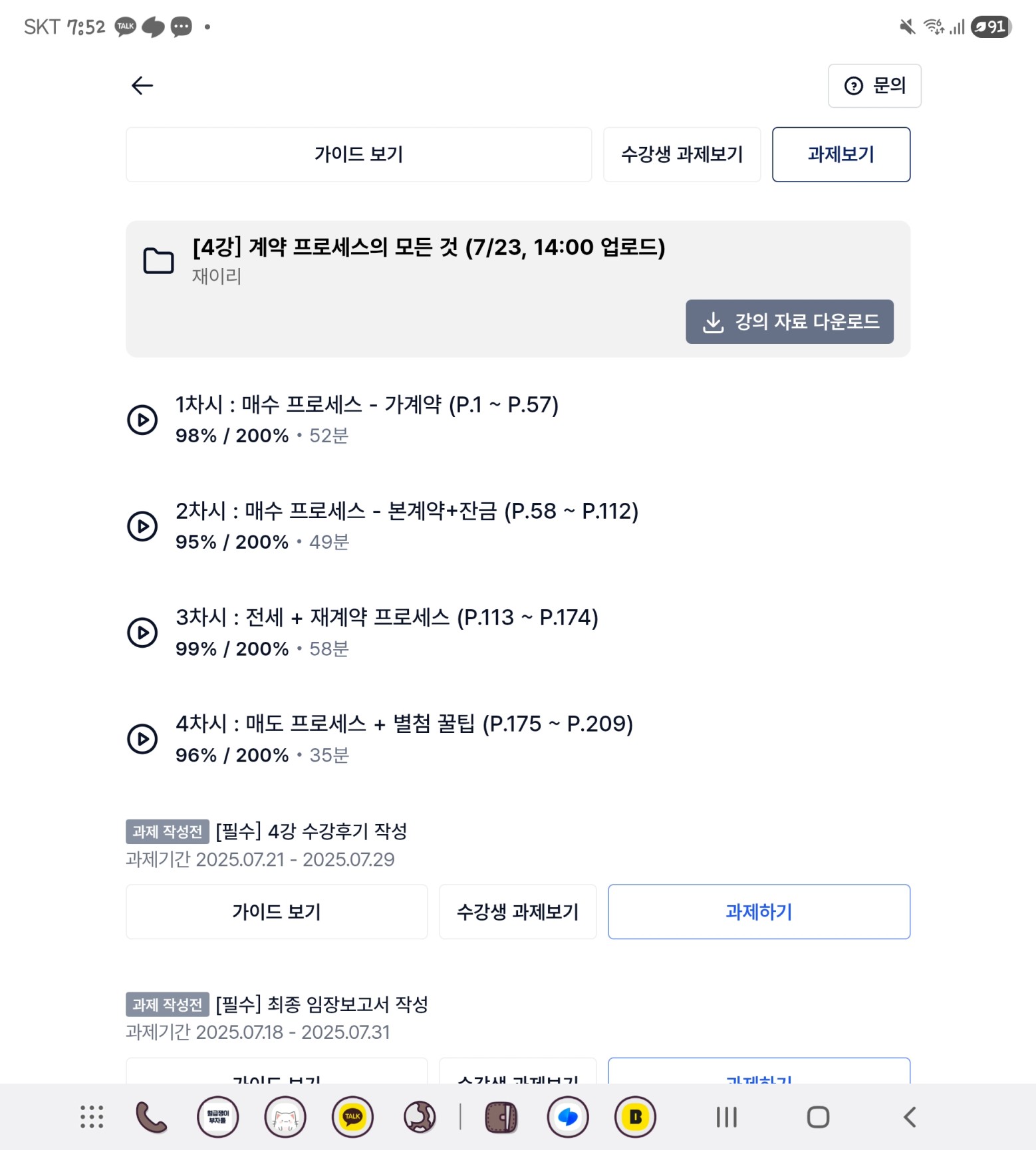
Task: Launch KakaoTalk from the taskbar
Action: click(x=352, y=1117)
